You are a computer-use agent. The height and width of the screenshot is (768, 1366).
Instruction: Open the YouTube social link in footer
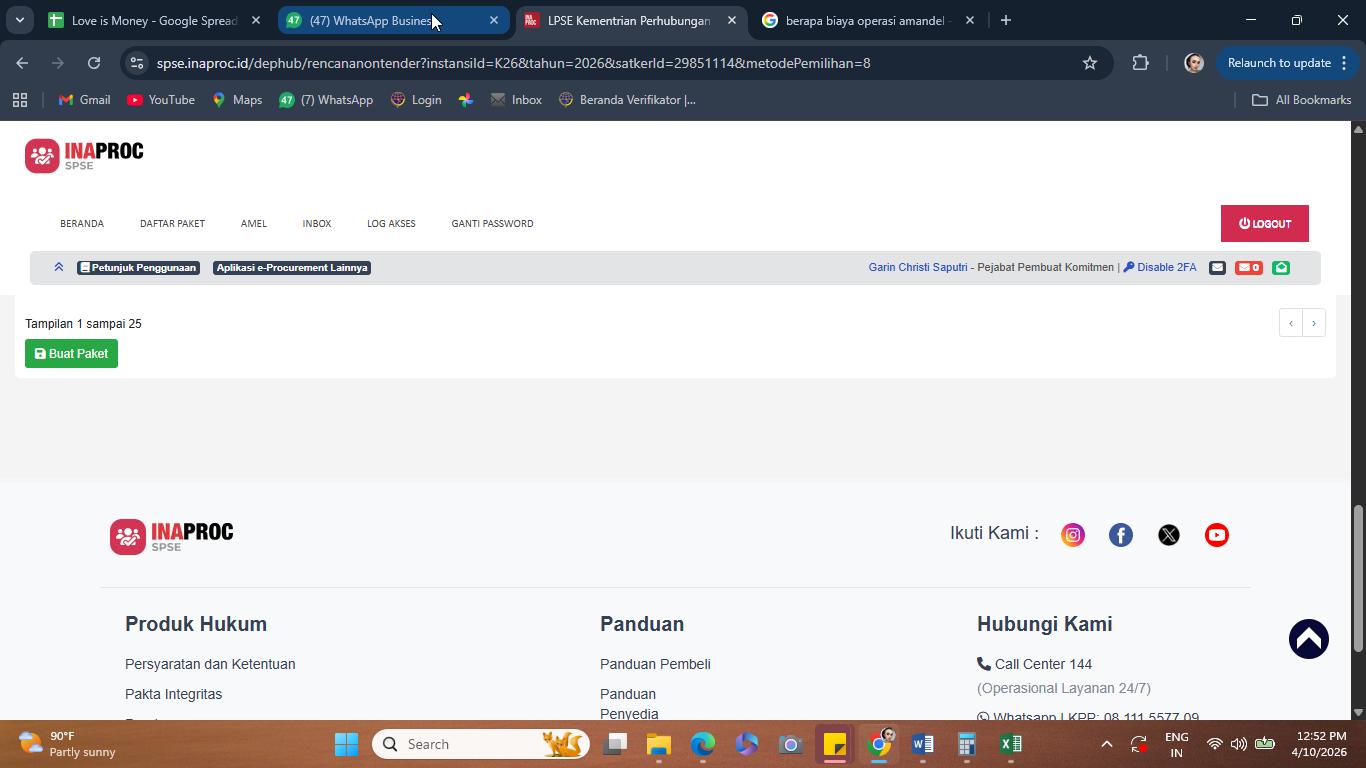1217,535
